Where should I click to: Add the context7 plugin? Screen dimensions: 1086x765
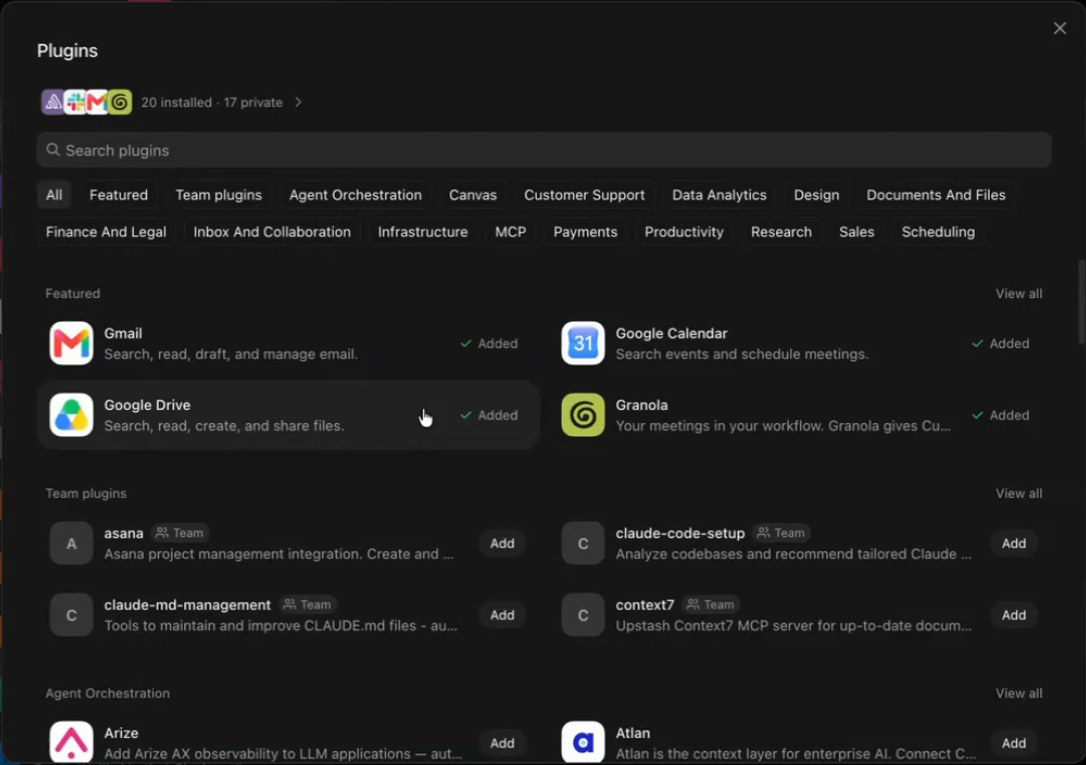click(1013, 615)
